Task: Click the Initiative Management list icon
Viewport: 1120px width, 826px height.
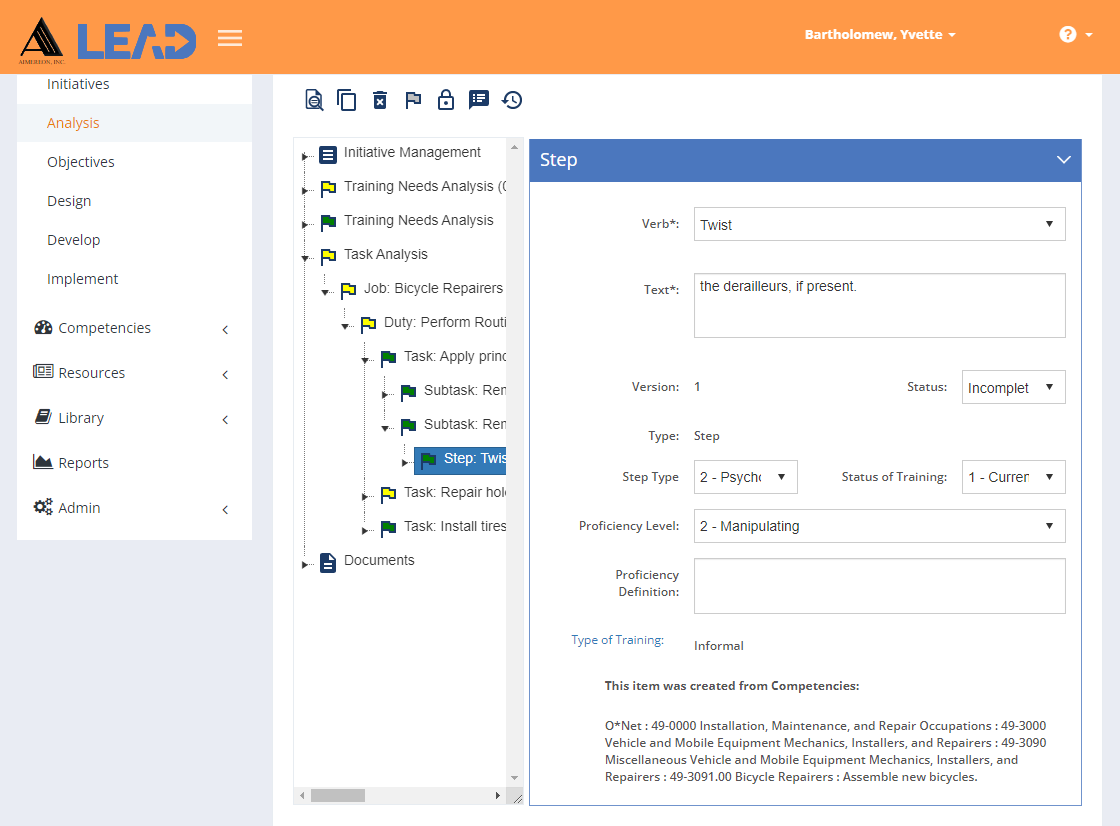Action: (328, 154)
